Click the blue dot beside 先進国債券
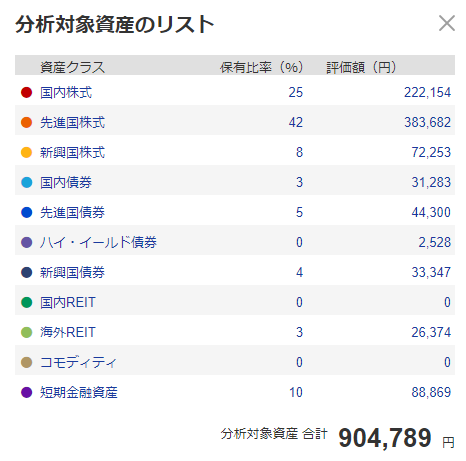This screenshot has width=466, height=461. [x=26, y=212]
